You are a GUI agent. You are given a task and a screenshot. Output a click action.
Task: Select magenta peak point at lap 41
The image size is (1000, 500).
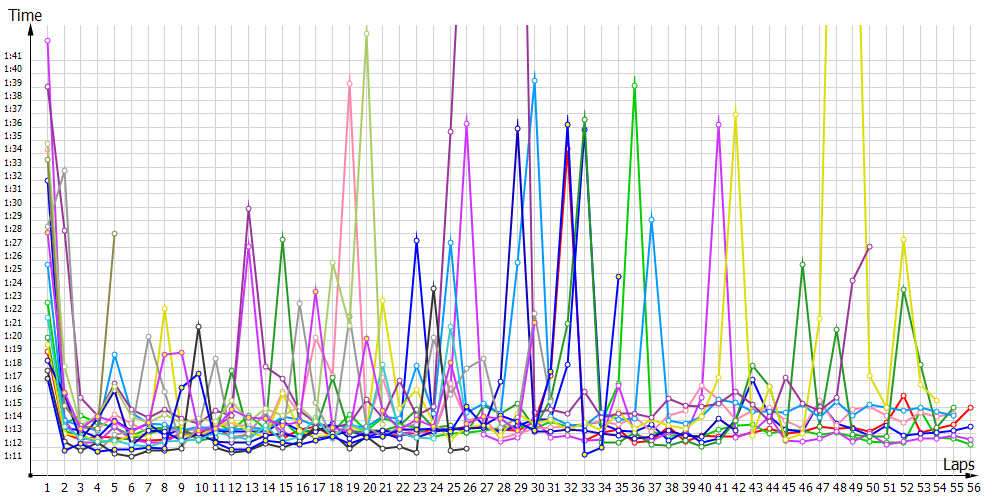pyautogui.click(x=719, y=123)
